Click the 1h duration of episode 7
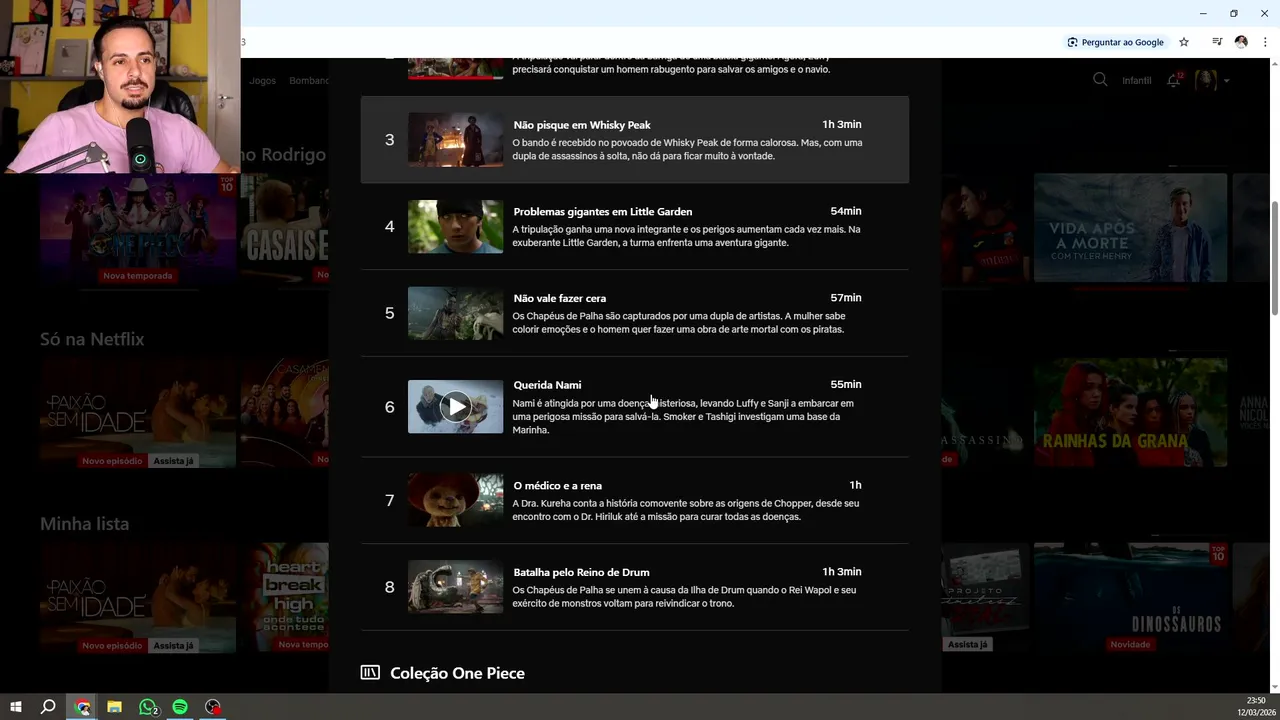 856,485
